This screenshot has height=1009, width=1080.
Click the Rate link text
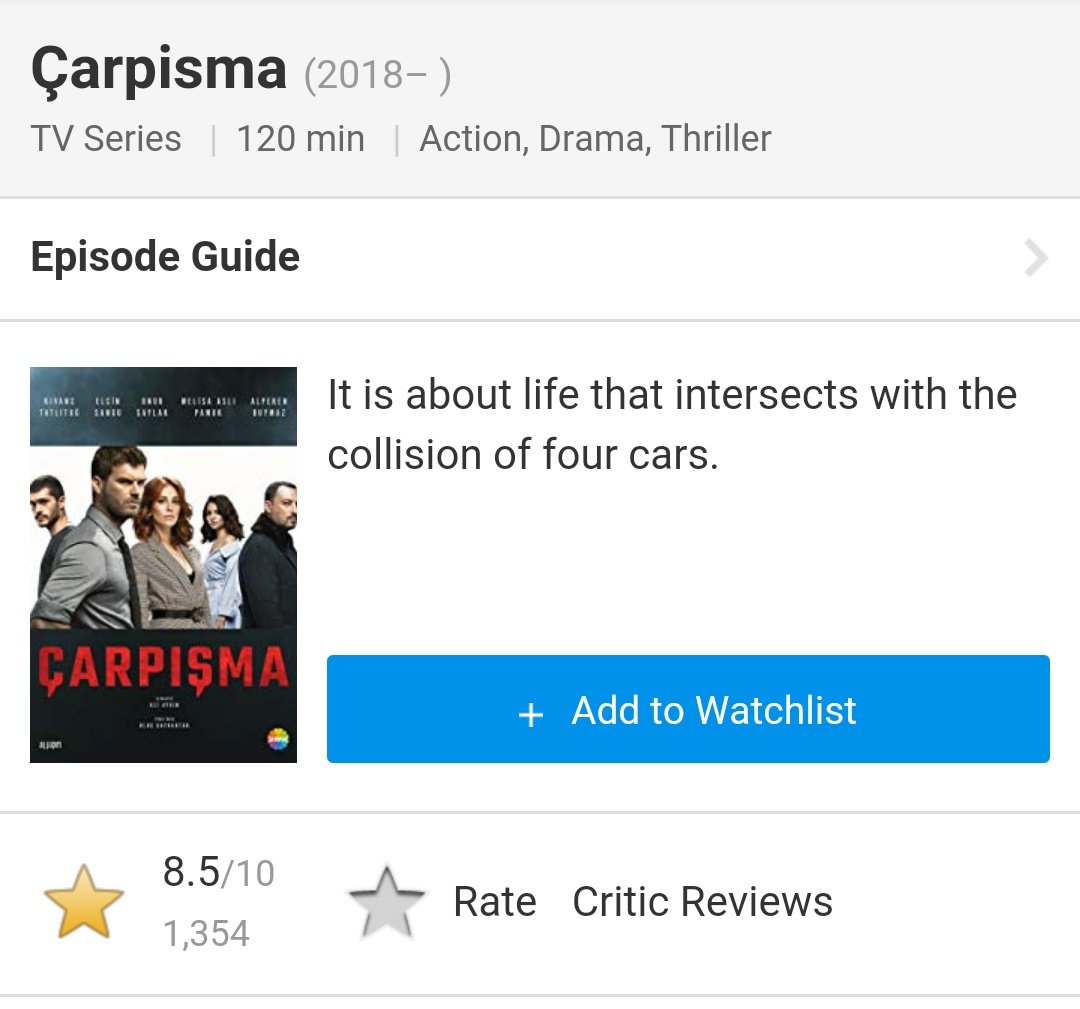(495, 902)
